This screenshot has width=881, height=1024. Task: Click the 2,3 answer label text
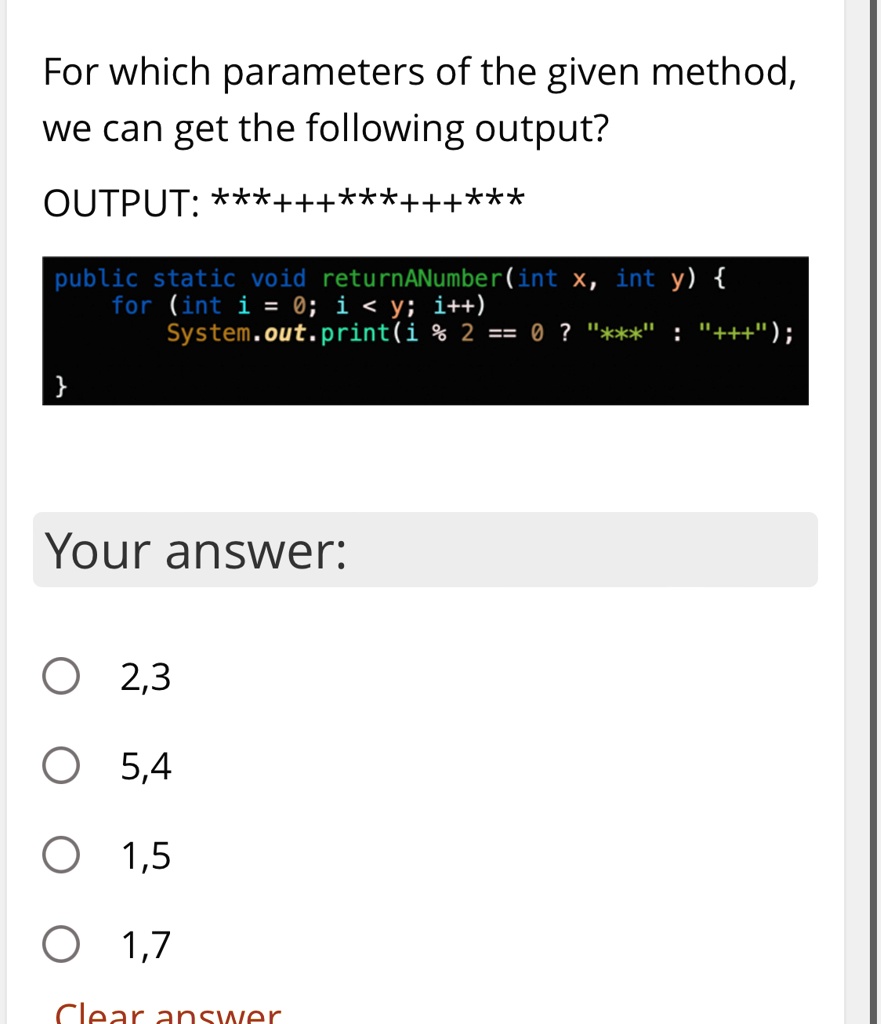pos(144,675)
